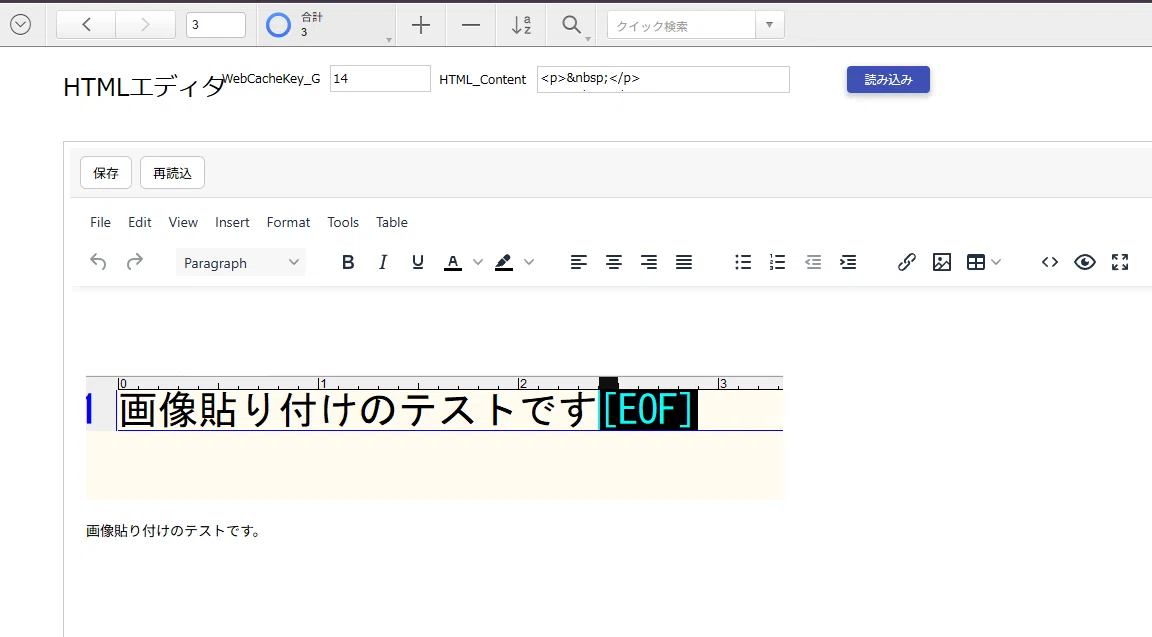1152x637 pixels.
Task: Toggle italic formatting
Action: point(383,262)
